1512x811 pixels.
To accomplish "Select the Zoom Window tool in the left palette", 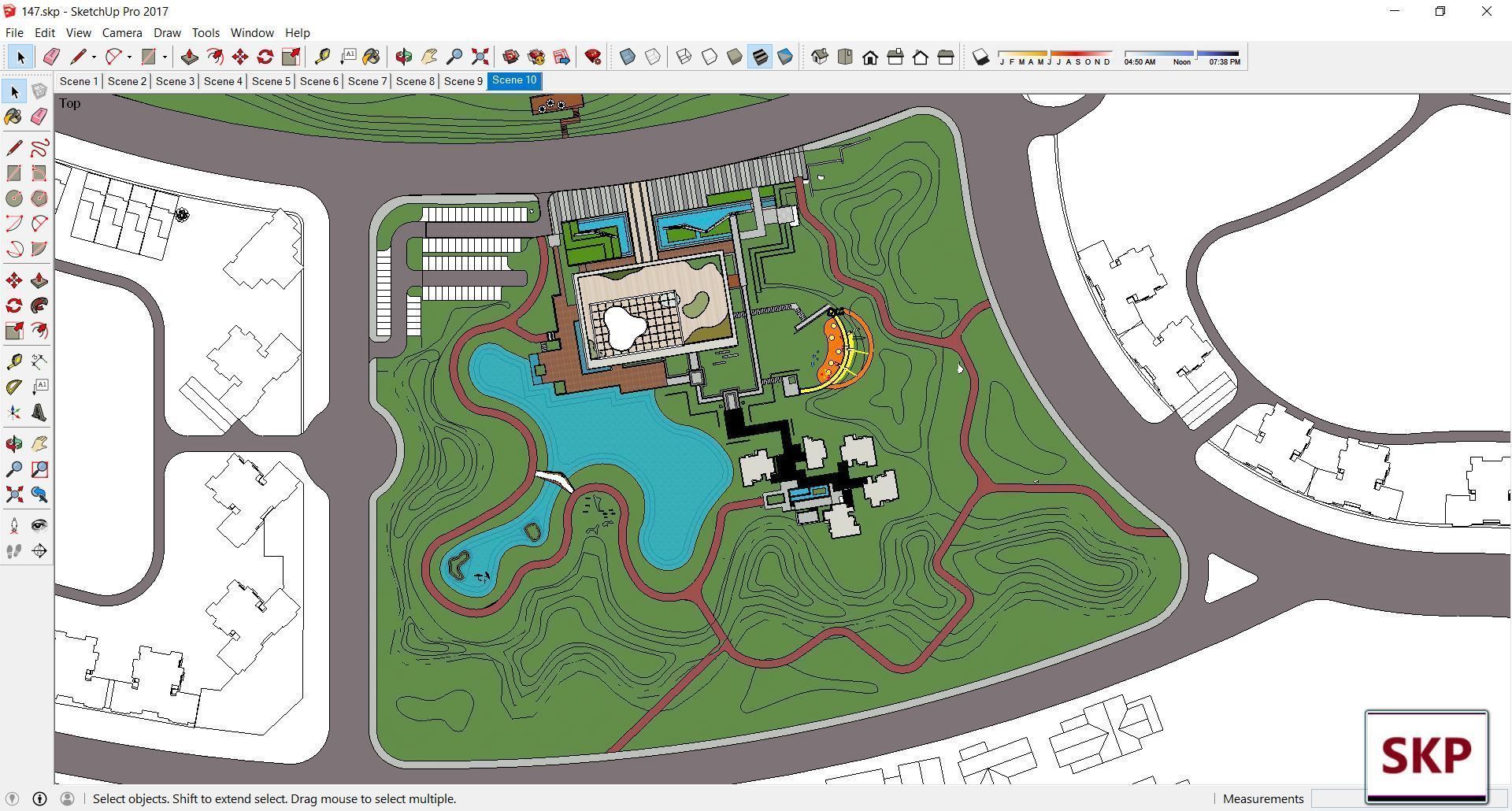I will (39, 469).
